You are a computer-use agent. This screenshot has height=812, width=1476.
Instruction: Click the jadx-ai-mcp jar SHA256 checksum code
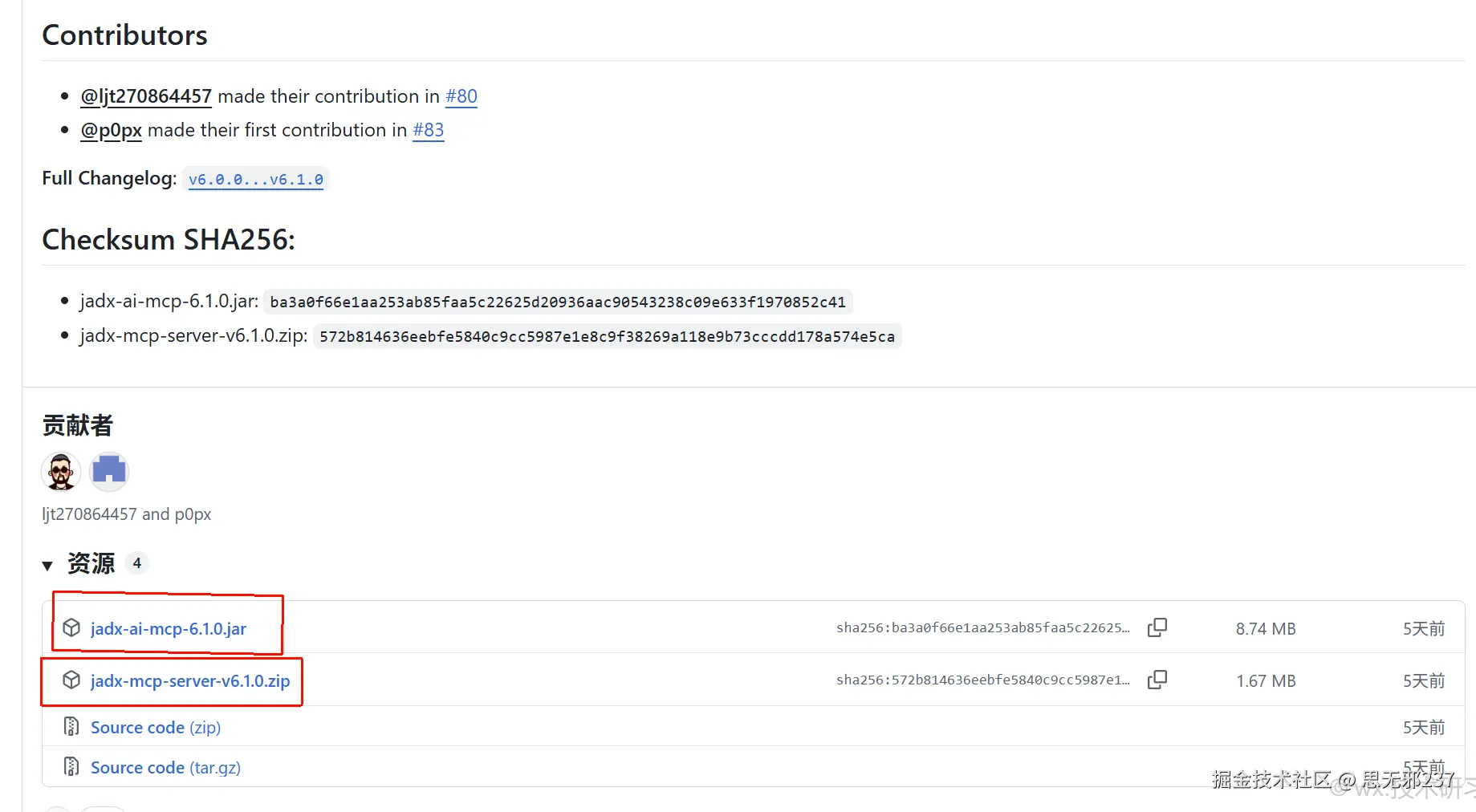(x=558, y=302)
